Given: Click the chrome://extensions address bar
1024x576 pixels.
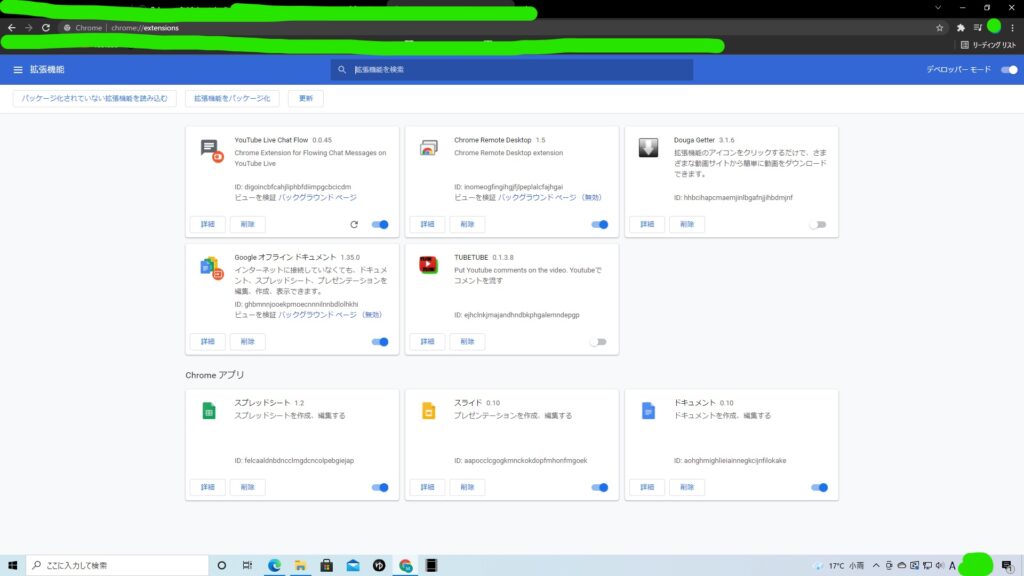Looking at the screenshot, I should (496, 28).
